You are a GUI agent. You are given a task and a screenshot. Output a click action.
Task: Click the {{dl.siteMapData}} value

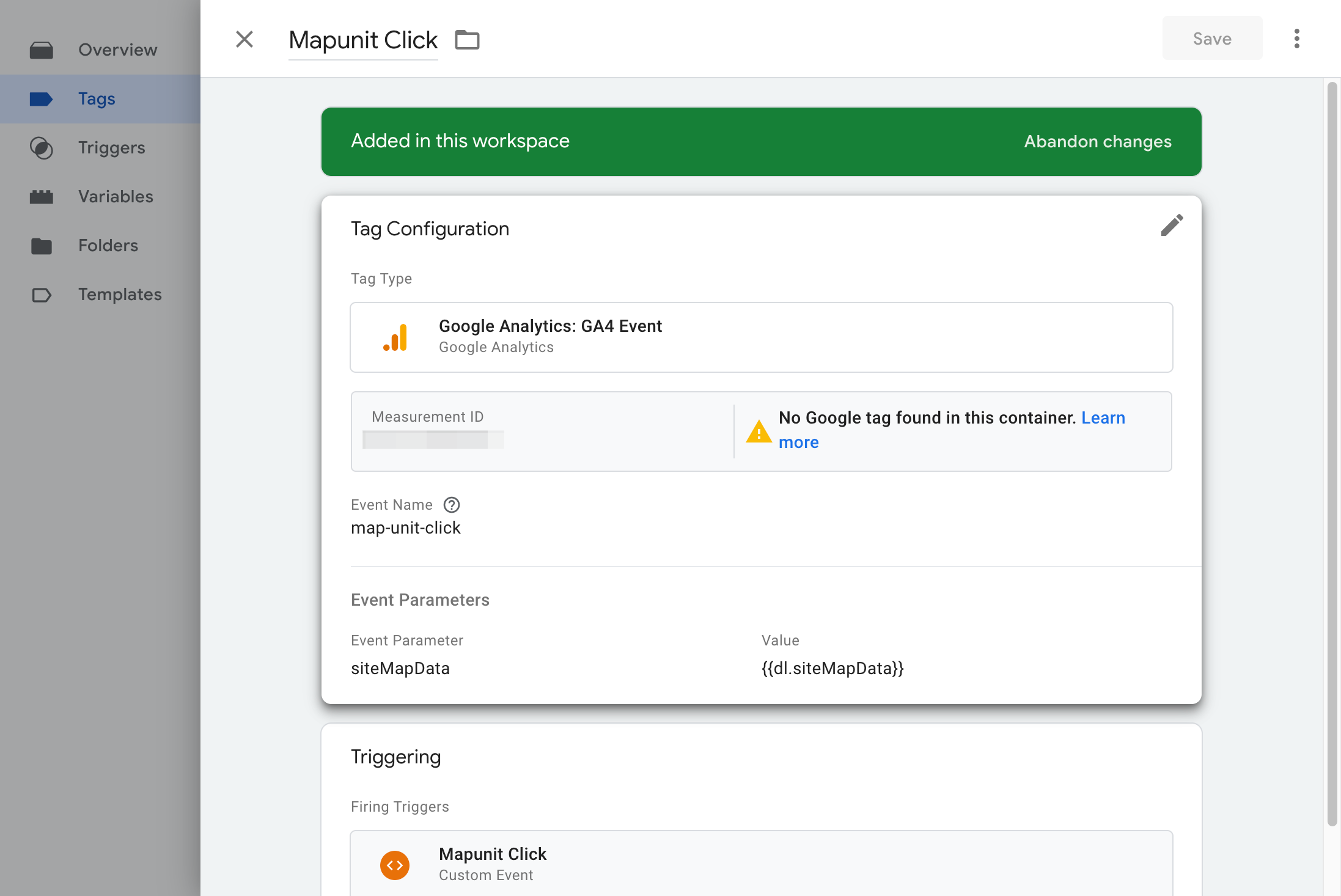[832, 669]
